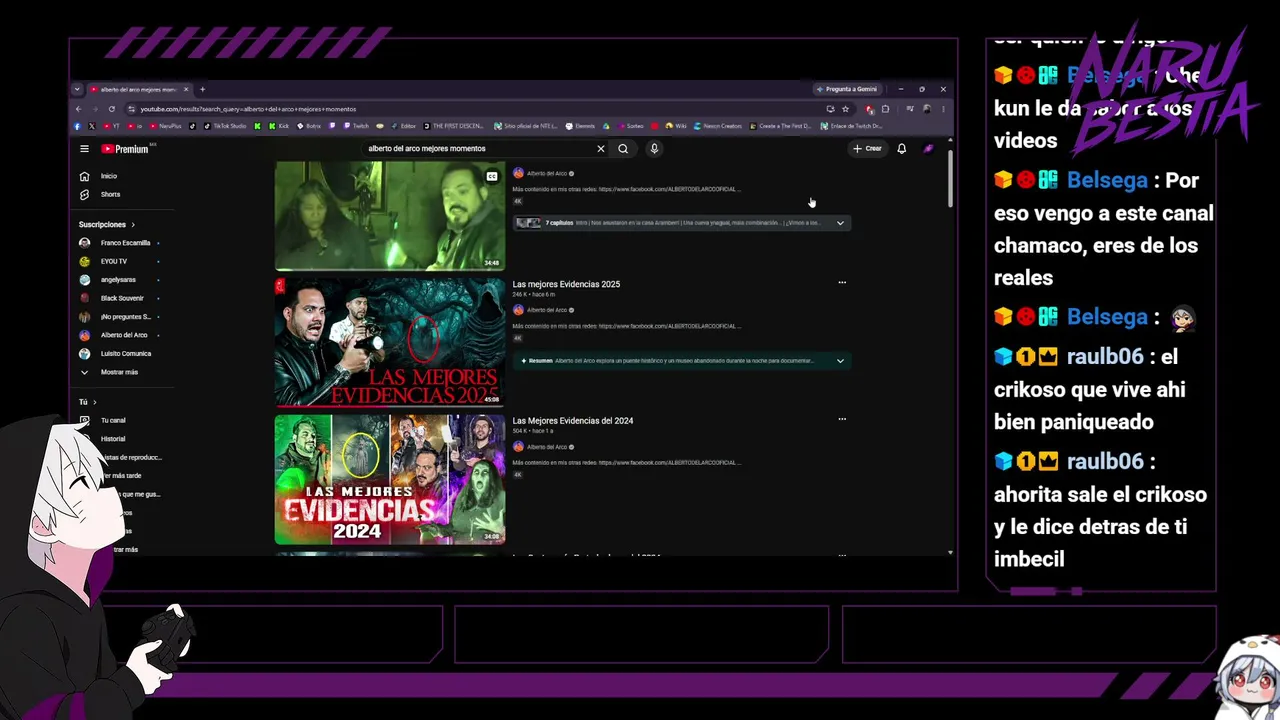This screenshot has width=1280, height=720.
Task: Open the YouTube hamburger guide menu
Action: pos(84,149)
